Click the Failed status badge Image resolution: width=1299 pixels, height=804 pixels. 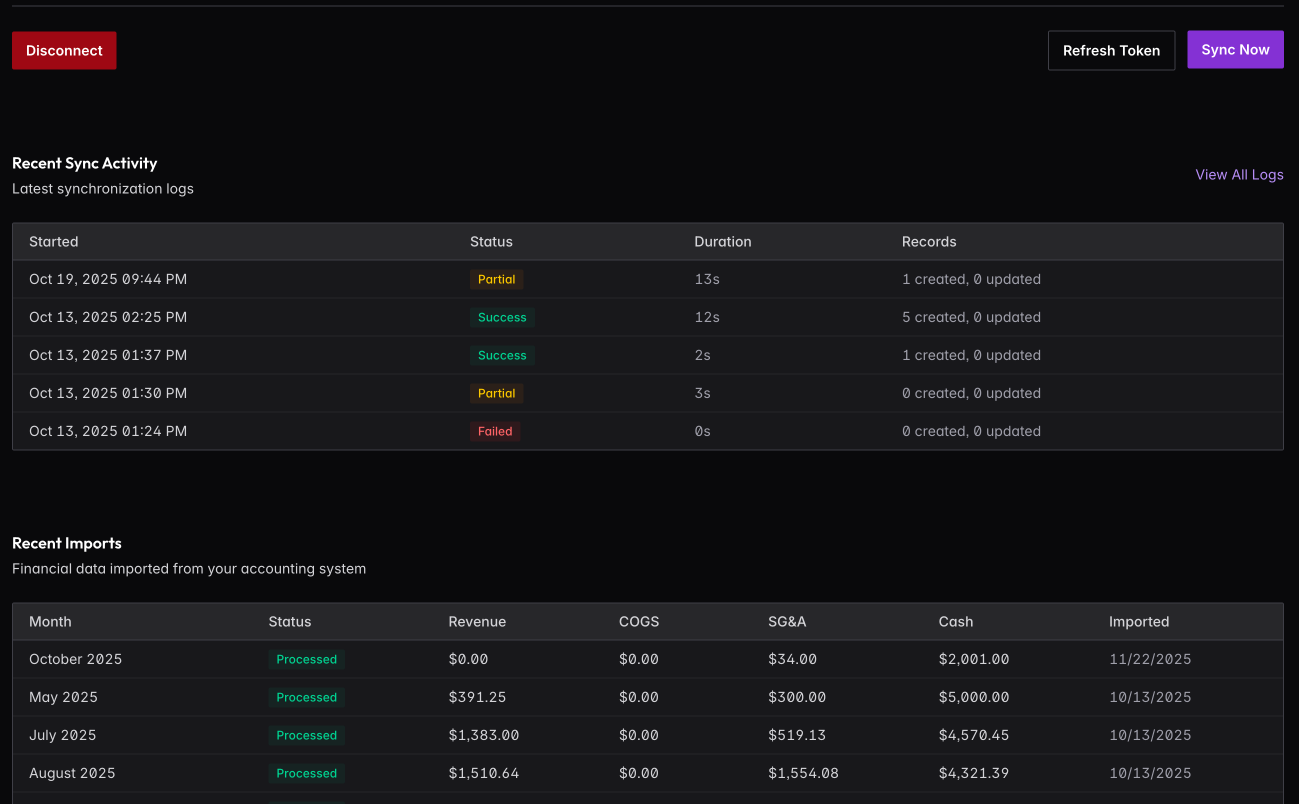(x=495, y=432)
